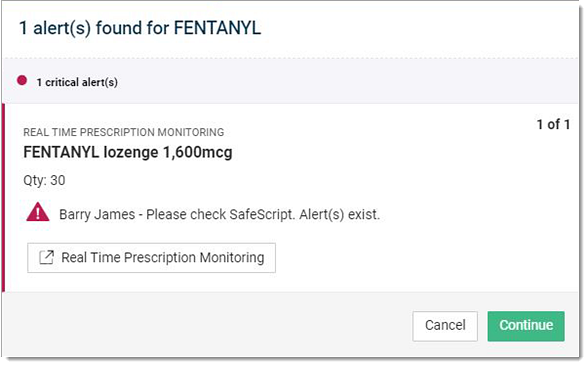Confirm with the green Continue button

(526, 326)
